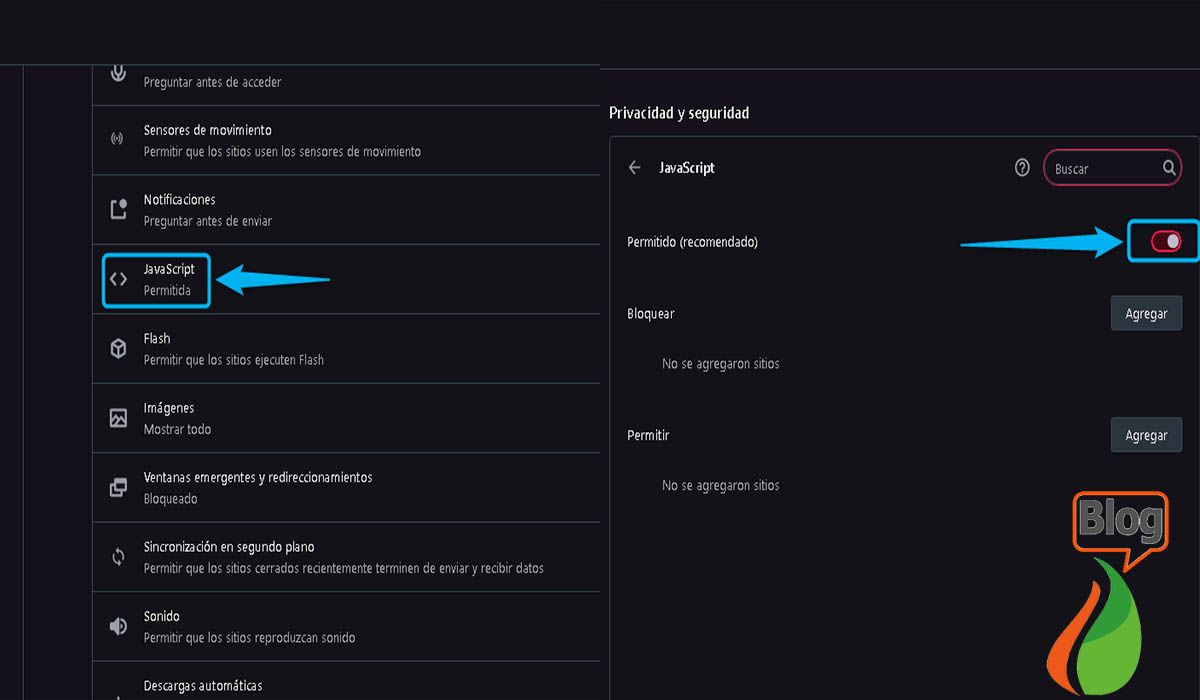Click the JavaScript code brackets icon
Screen dimensions: 1200x700
pyautogui.click(x=118, y=279)
